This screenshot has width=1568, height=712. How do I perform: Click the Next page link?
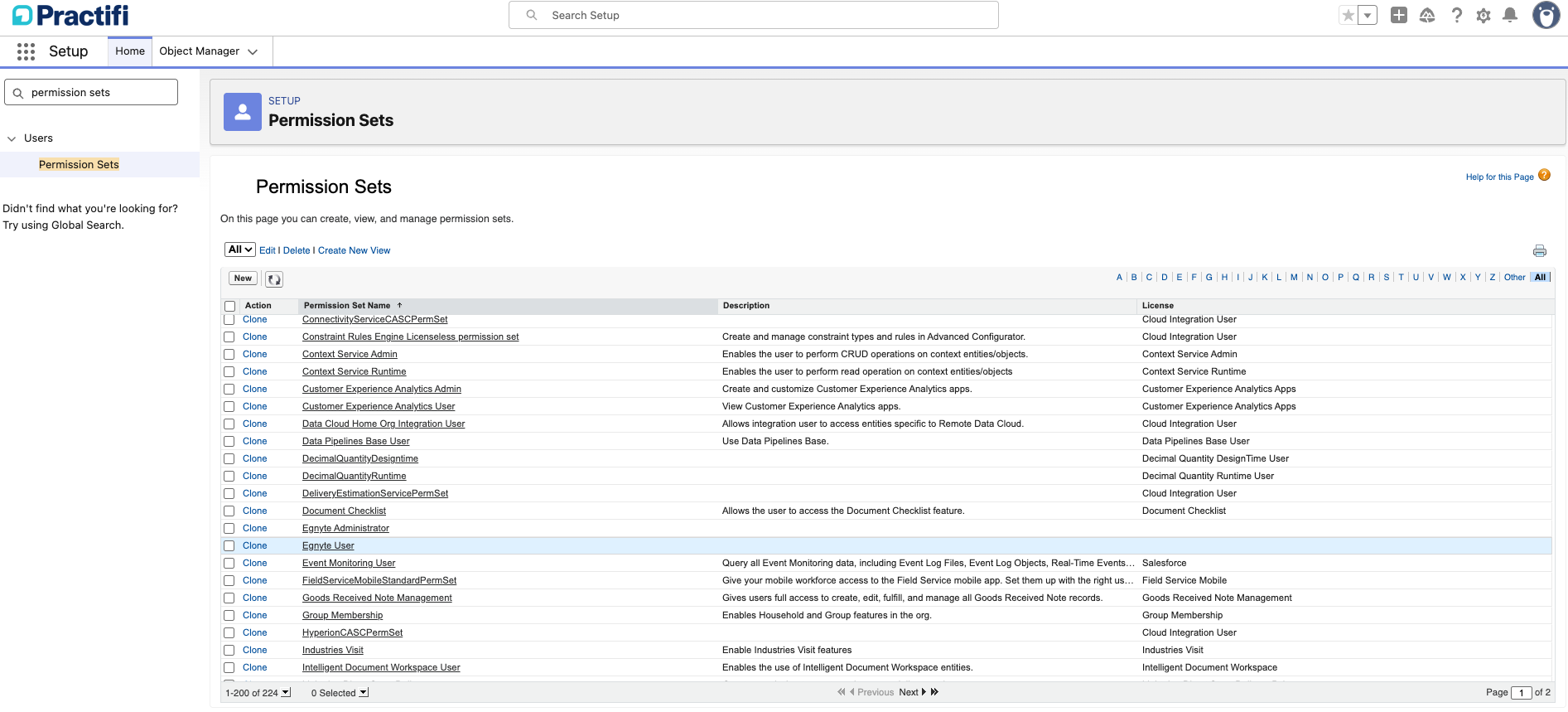909,693
